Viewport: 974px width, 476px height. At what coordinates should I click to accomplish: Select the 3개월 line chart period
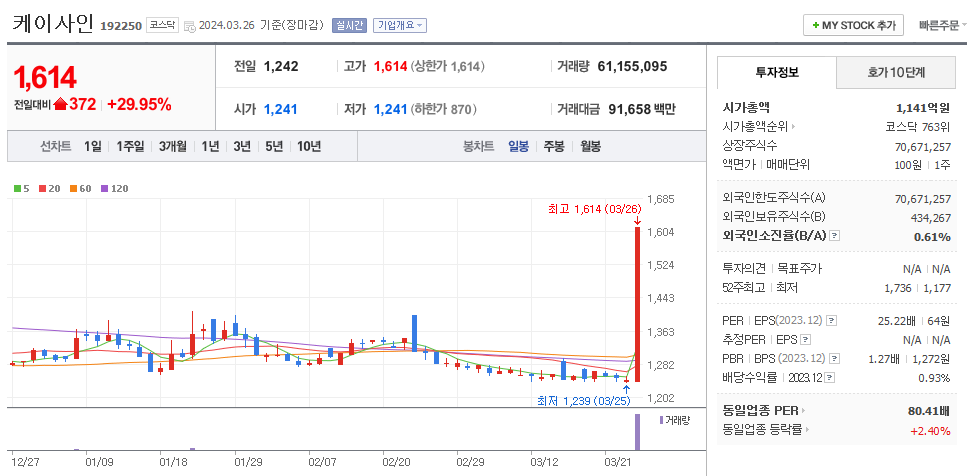pos(172,147)
